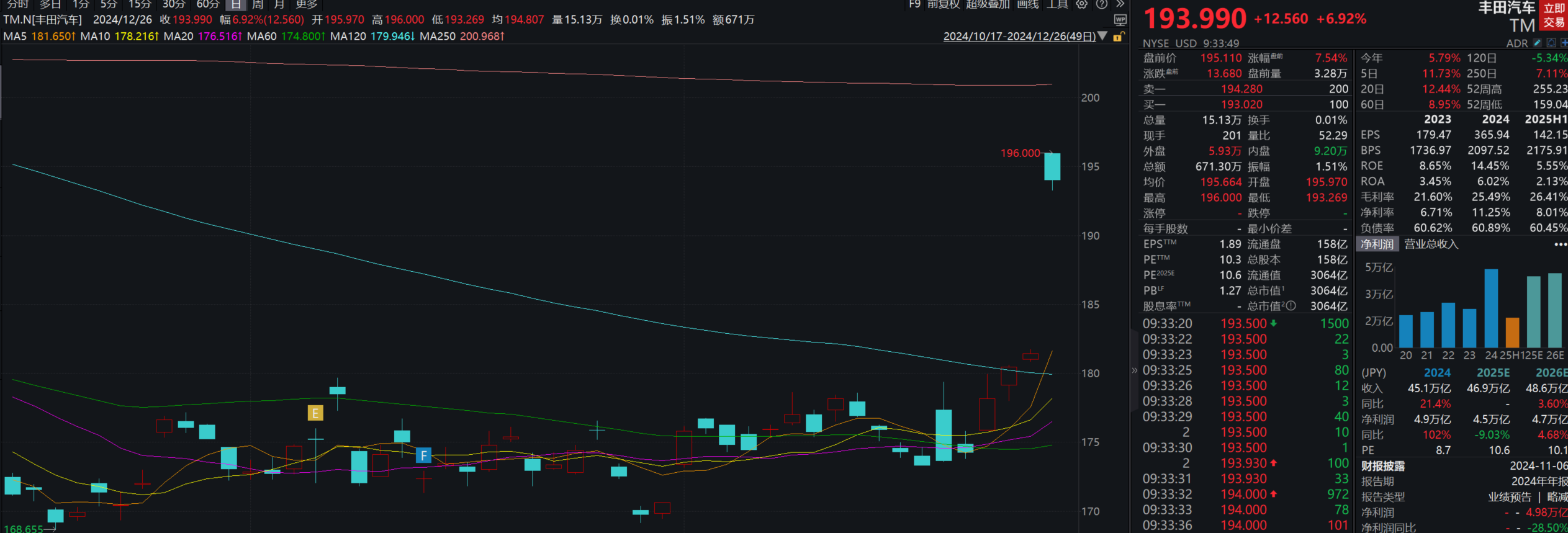Image resolution: width=1568 pixels, height=533 pixels.
Task: Switch to 分时 intraday view
Action: click(18, 4)
